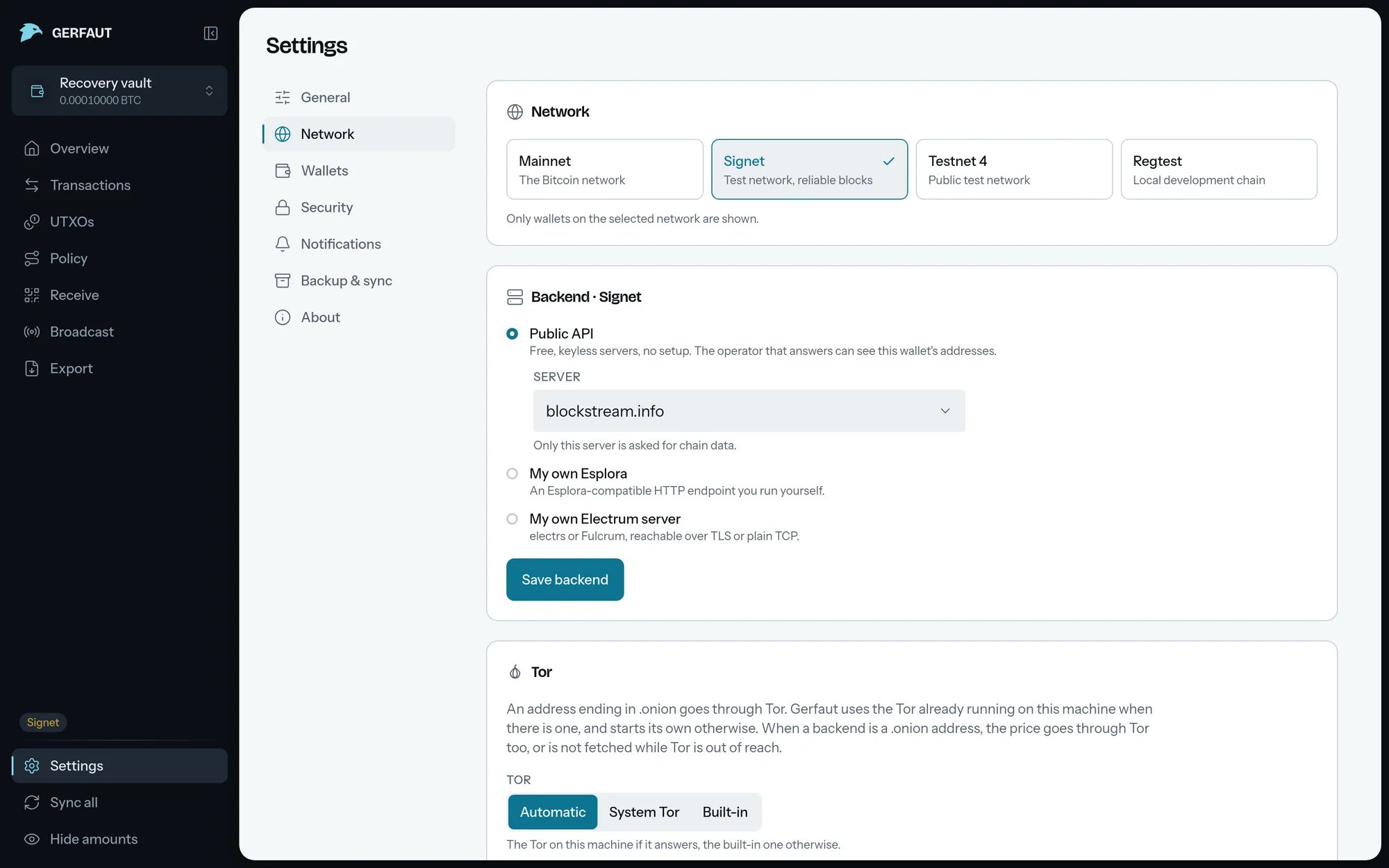
Task: Open Broadcast via the radio waves icon
Action: point(32,332)
